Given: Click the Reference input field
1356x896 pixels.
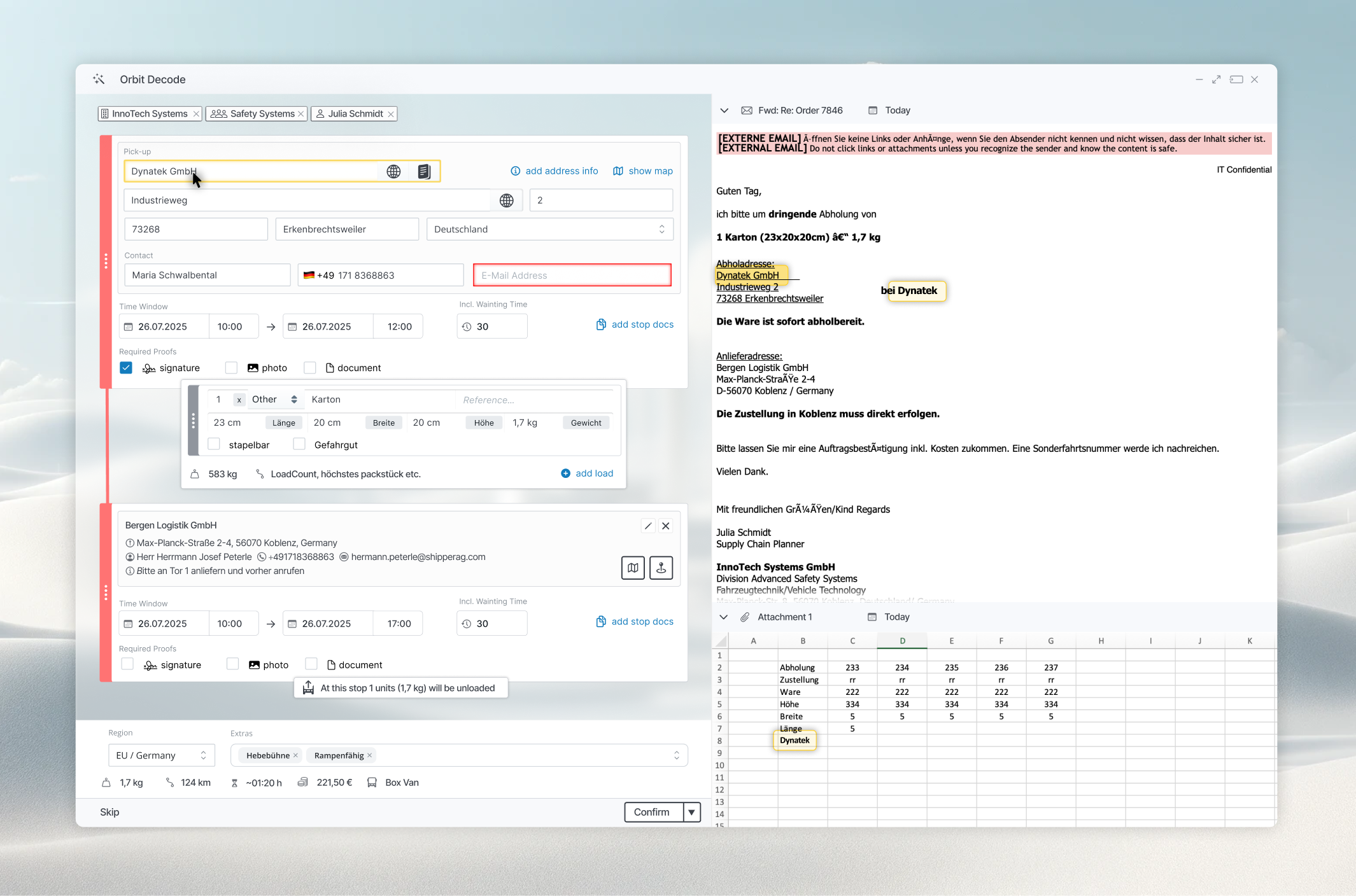Looking at the screenshot, I should pos(535,400).
